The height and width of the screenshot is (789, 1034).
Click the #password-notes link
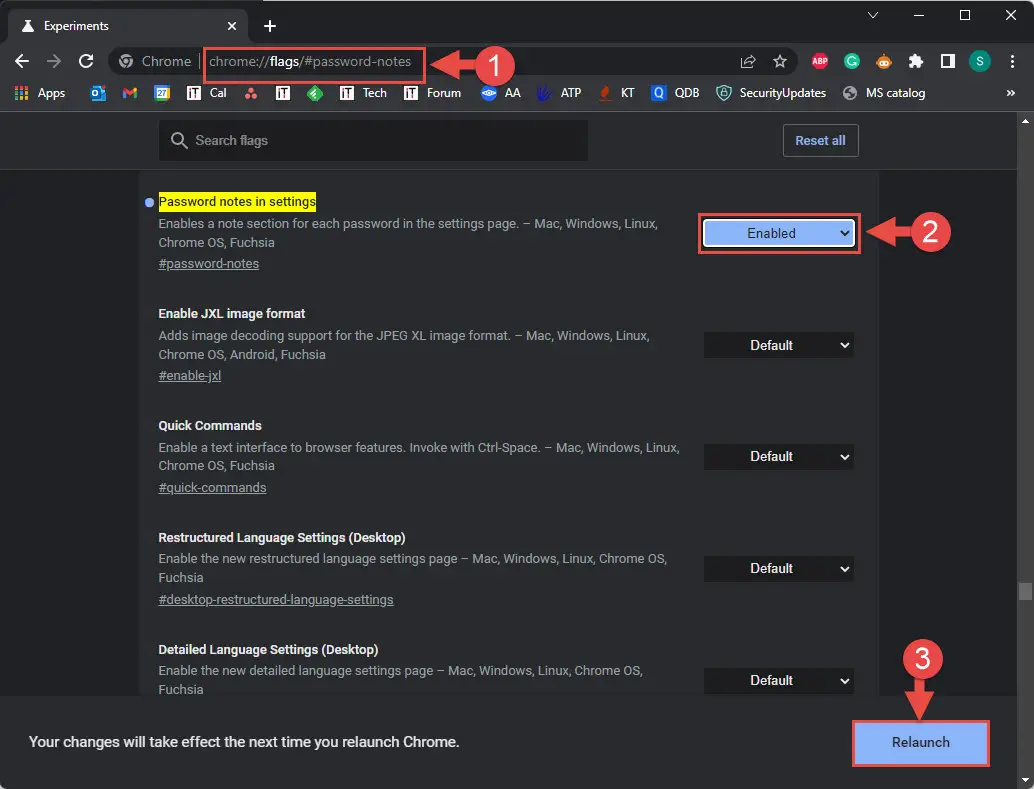point(208,264)
